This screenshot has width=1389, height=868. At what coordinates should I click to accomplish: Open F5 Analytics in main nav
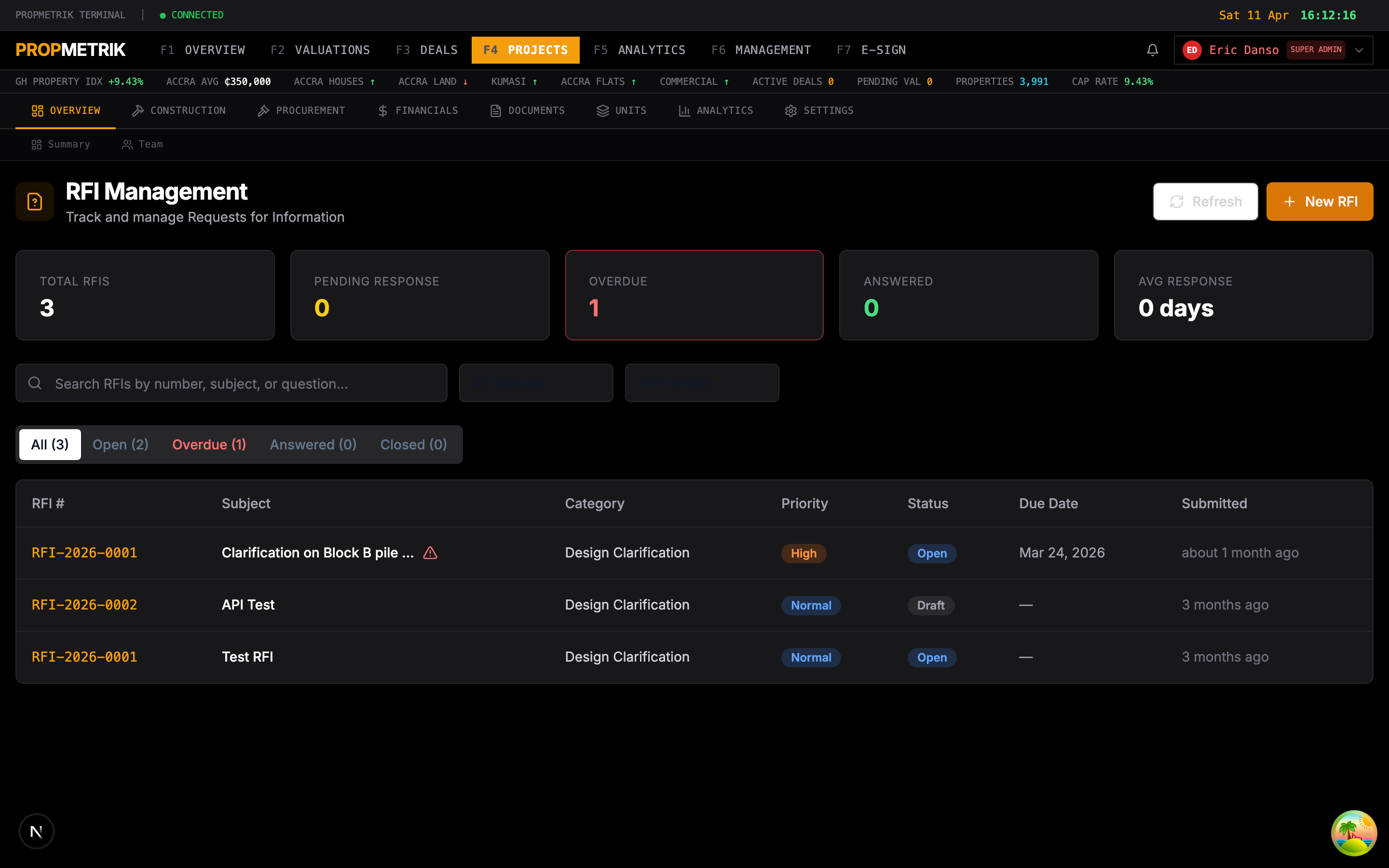[x=640, y=50]
